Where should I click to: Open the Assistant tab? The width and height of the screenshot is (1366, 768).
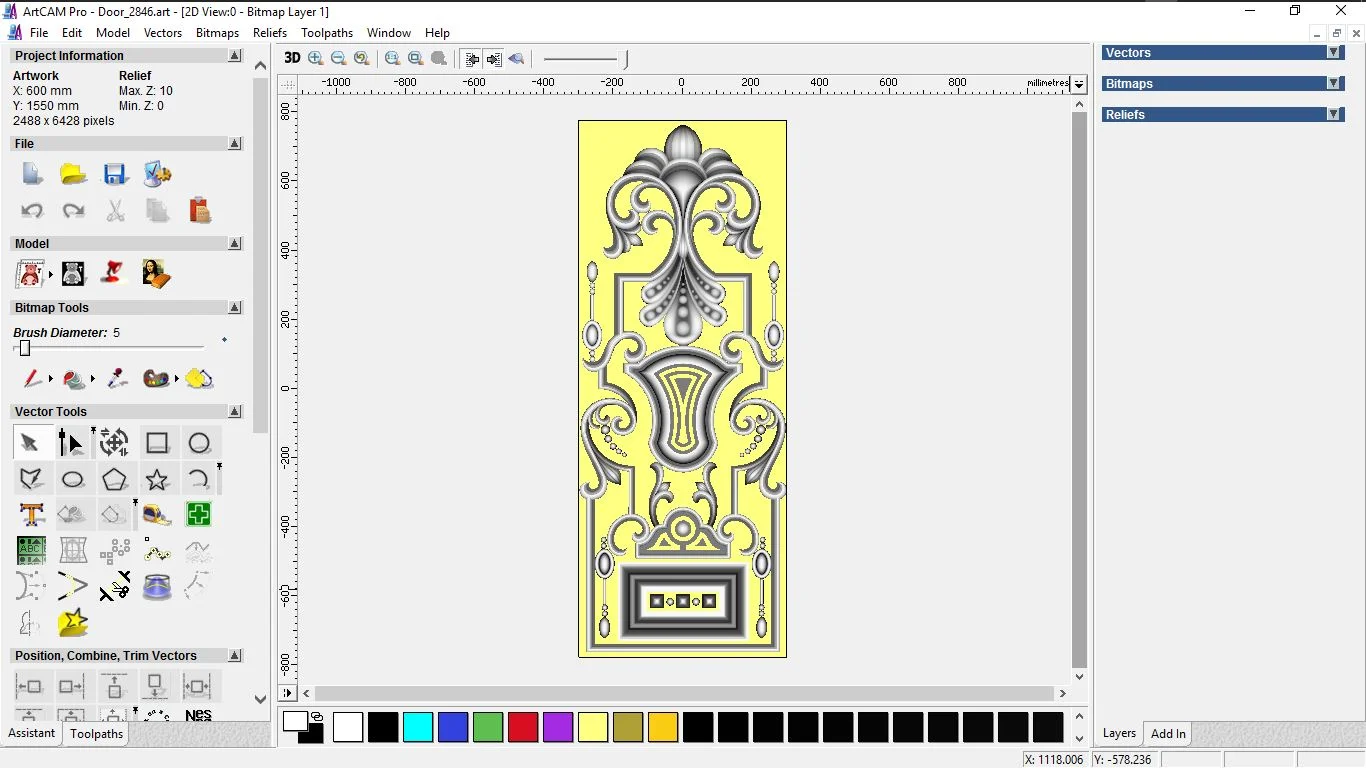pyautogui.click(x=32, y=734)
